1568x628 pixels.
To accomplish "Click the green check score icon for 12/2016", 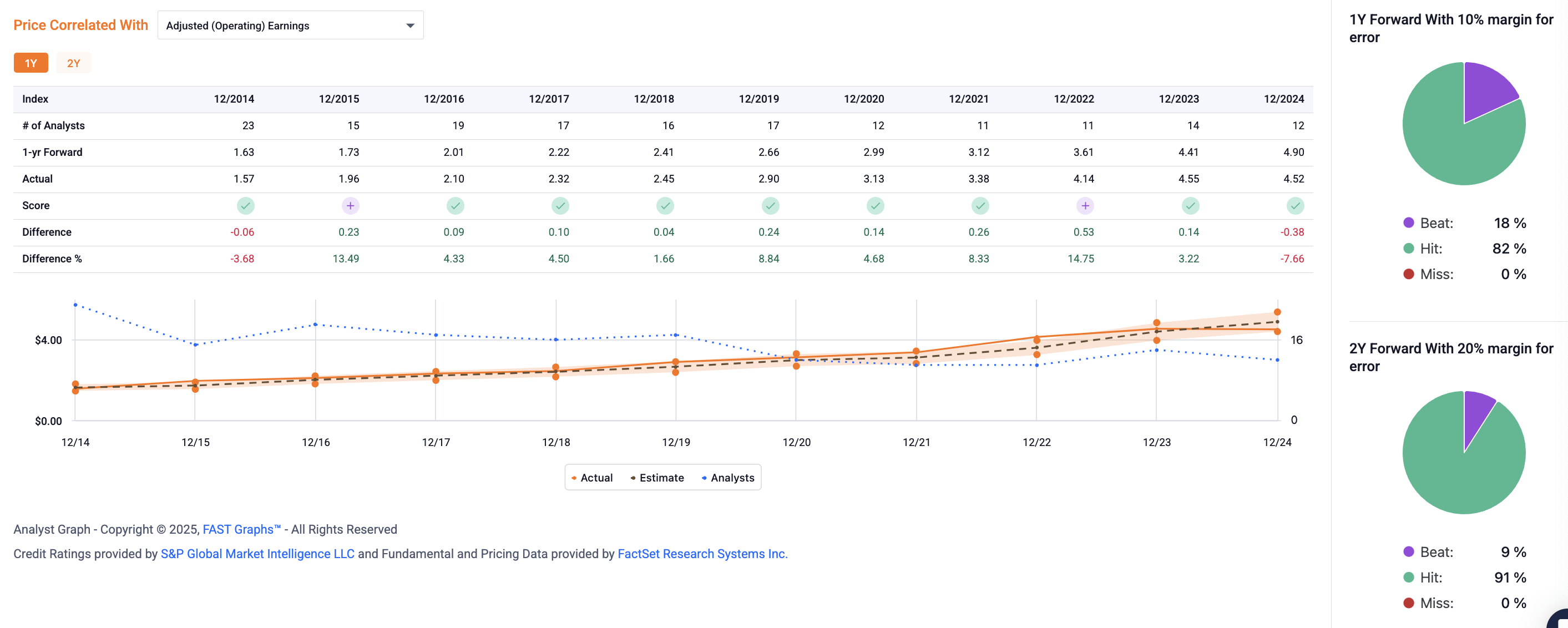I will click(456, 206).
